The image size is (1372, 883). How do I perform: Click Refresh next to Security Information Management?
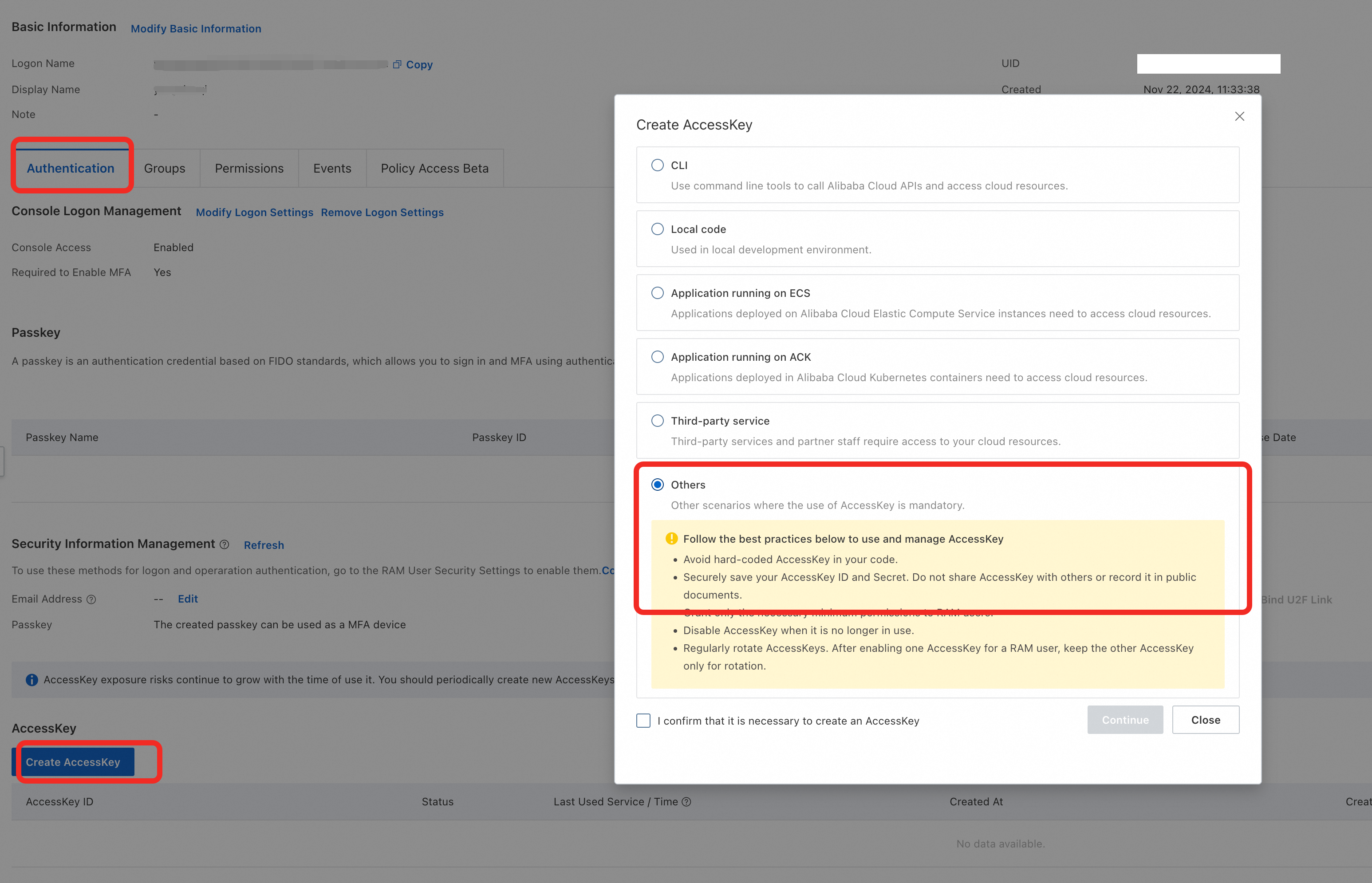[x=264, y=545]
